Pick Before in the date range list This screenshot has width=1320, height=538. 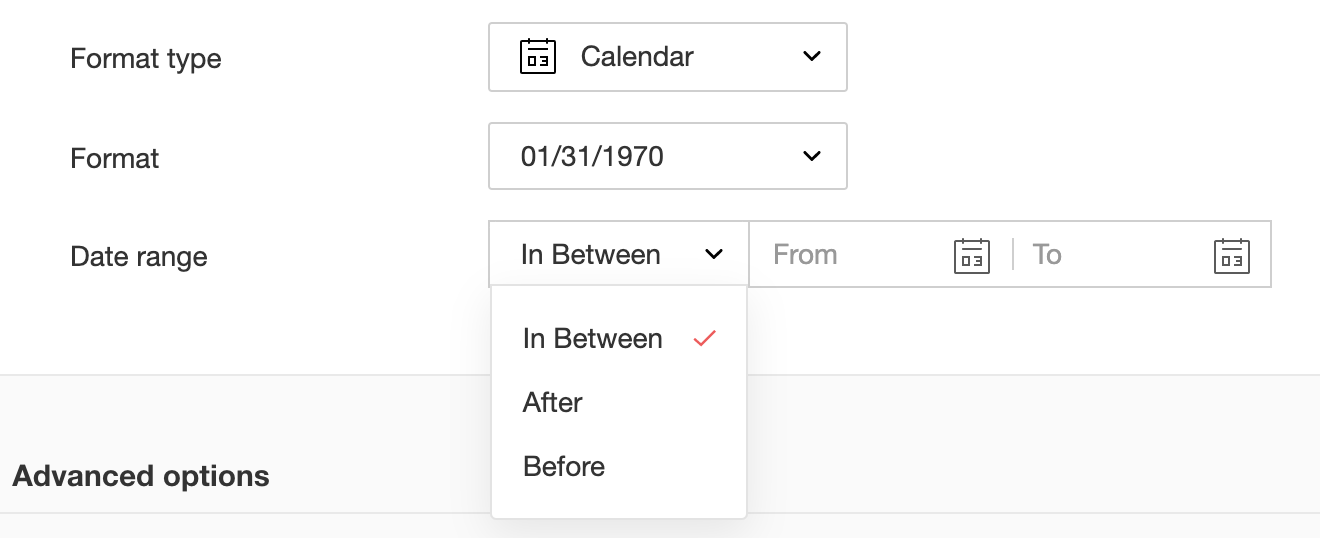point(564,467)
